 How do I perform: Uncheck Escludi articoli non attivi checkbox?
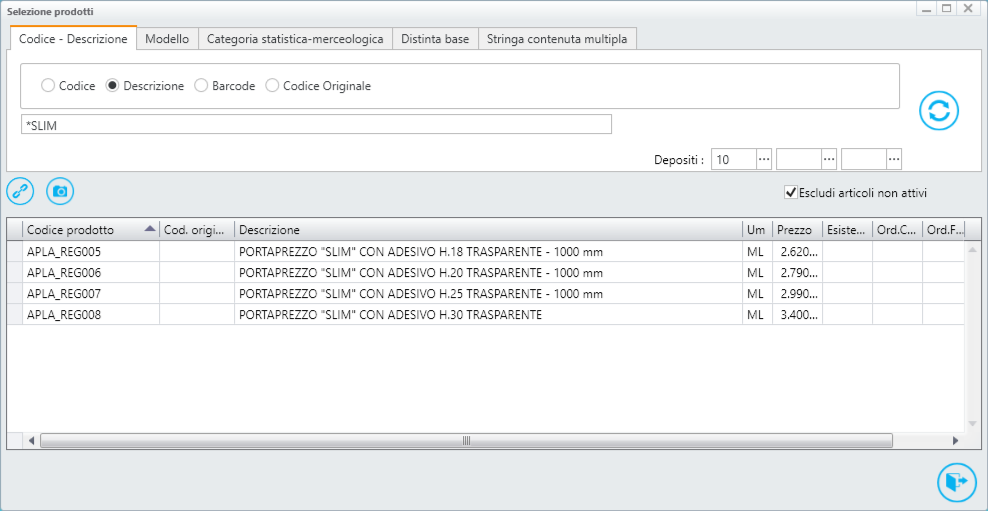pyautogui.click(x=790, y=192)
